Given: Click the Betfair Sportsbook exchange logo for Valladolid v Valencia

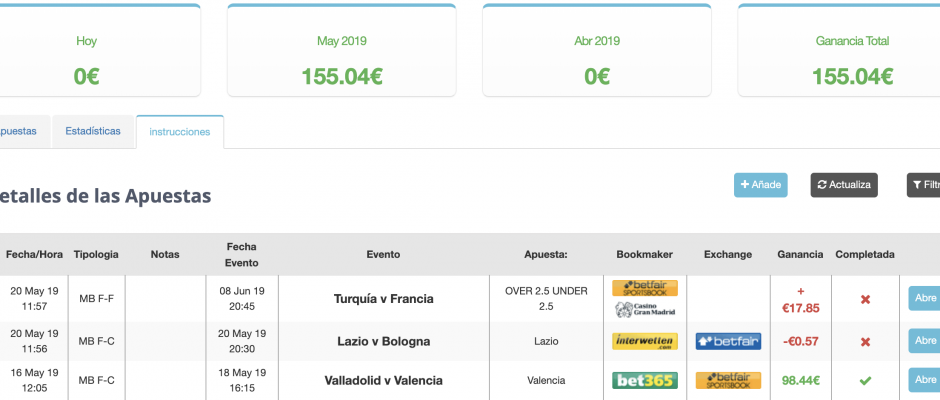Looking at the screenshot, I should pyautogui.click(x=728, y=380).
